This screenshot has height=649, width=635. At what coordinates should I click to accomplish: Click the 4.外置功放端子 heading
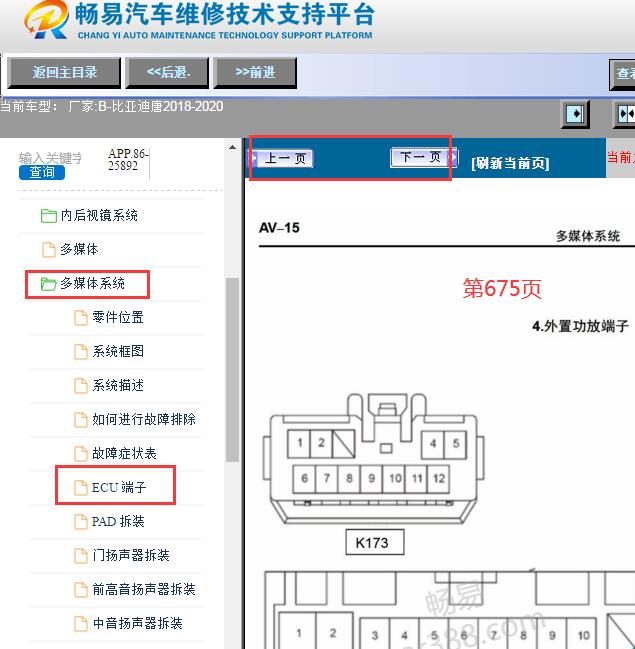(580, 326)
